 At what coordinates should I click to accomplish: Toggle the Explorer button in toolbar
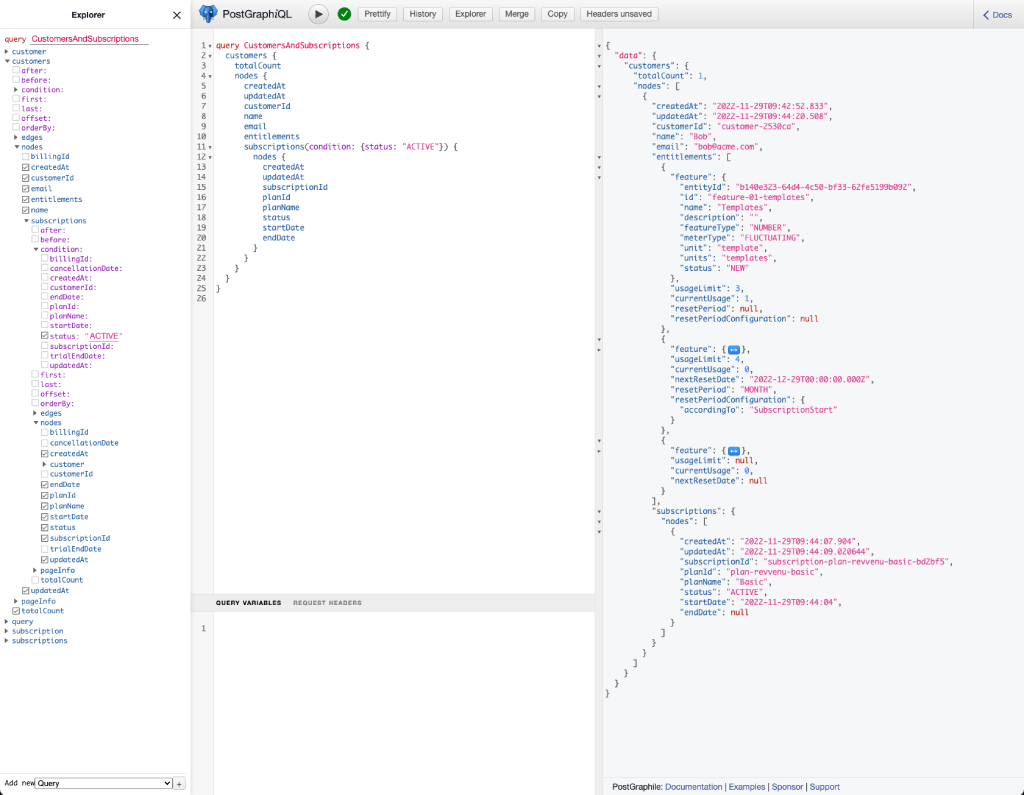click(x=470, y=14)
